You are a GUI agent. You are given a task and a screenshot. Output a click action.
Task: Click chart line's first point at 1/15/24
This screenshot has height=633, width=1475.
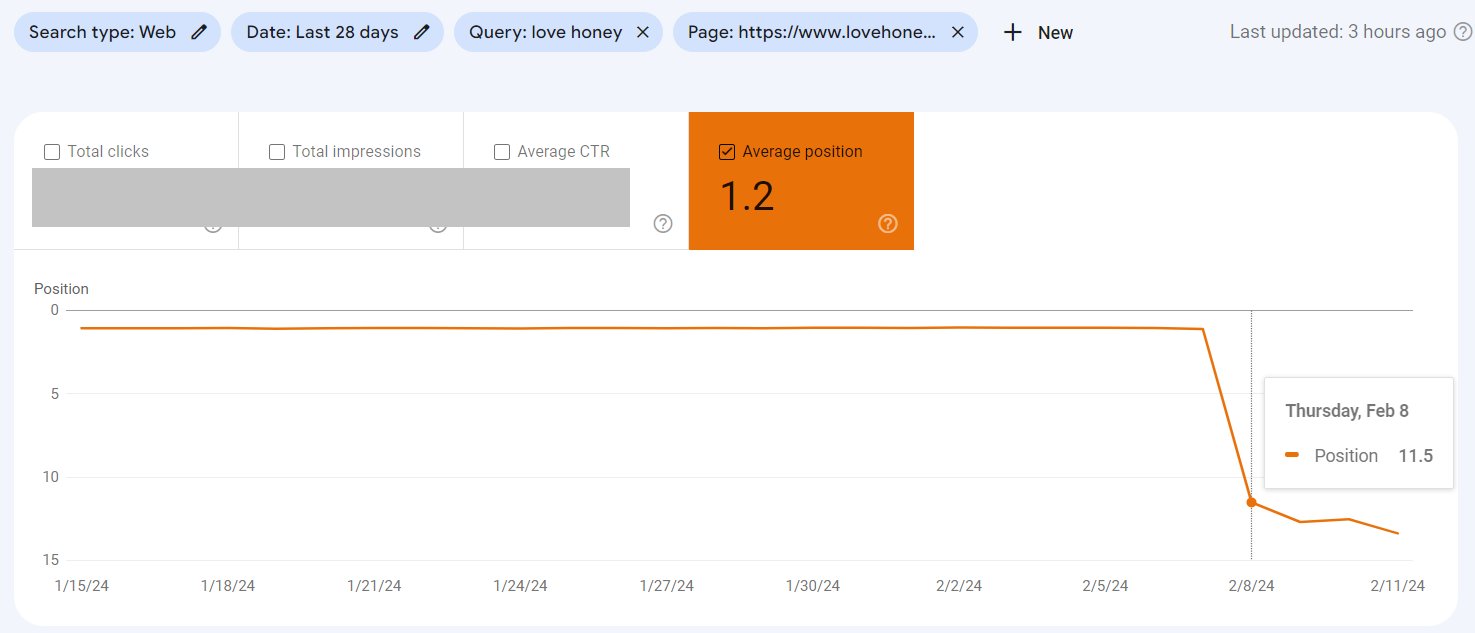click(82, 328)
